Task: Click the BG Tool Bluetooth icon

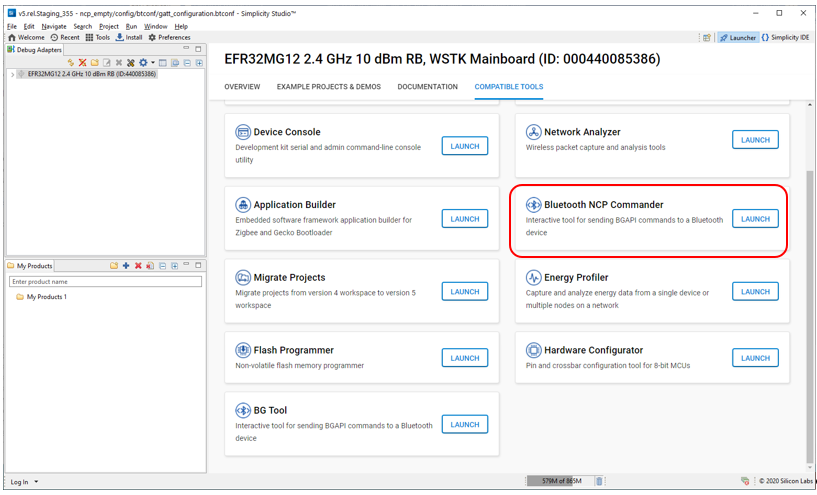Action: coord(243,410)
